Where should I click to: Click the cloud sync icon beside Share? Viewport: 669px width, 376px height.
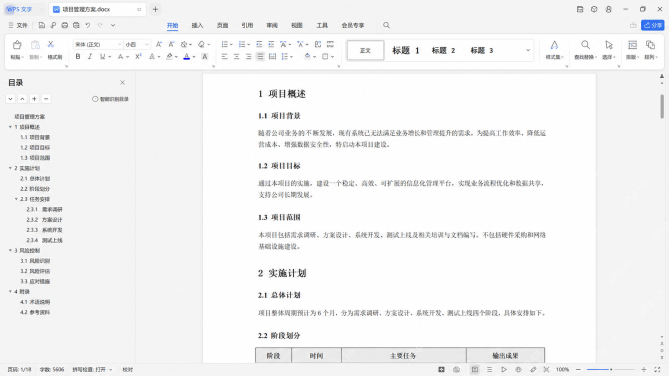(633, 26)
